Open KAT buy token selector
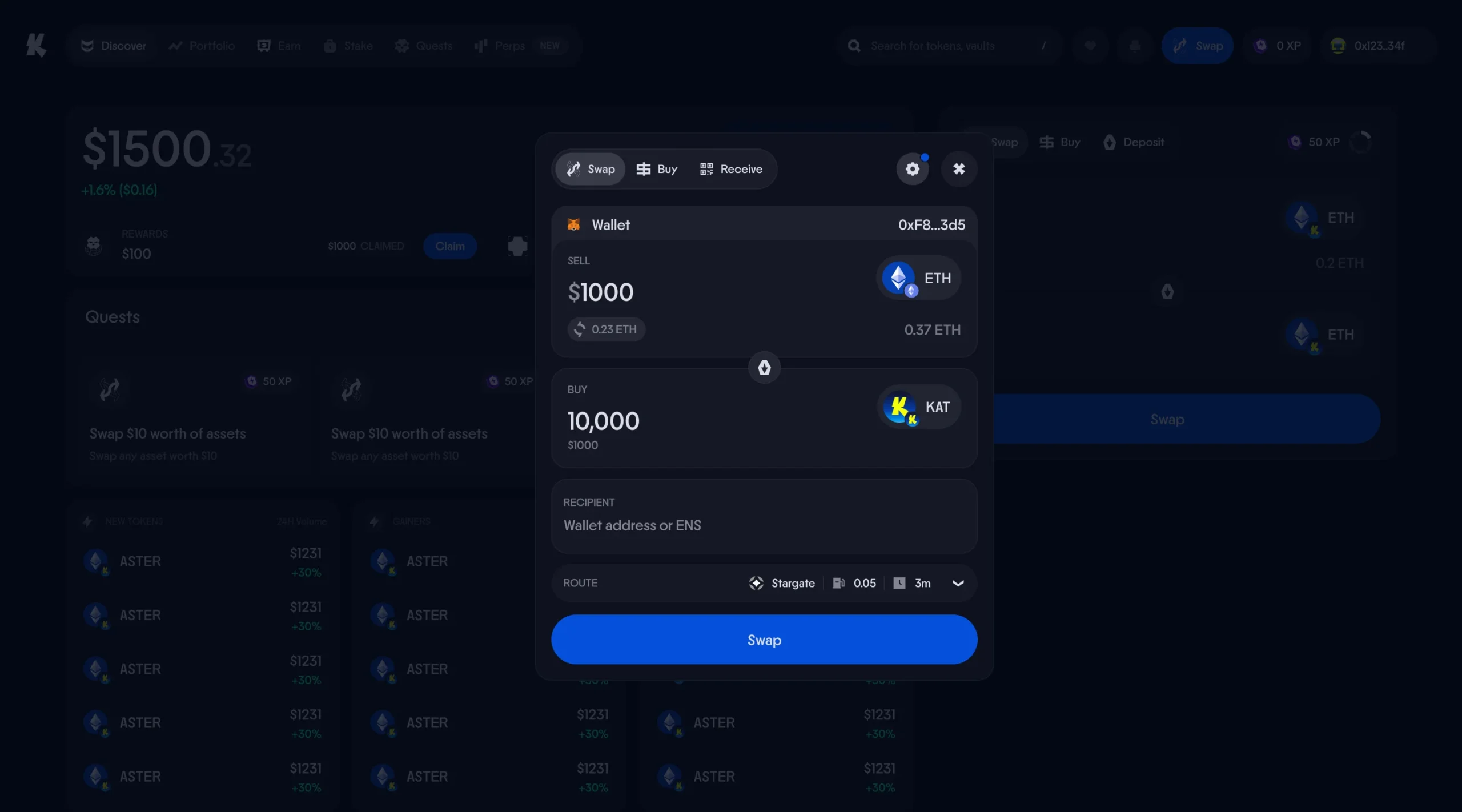The height and width of the screenshot is (812, 1462). point(918,407)
